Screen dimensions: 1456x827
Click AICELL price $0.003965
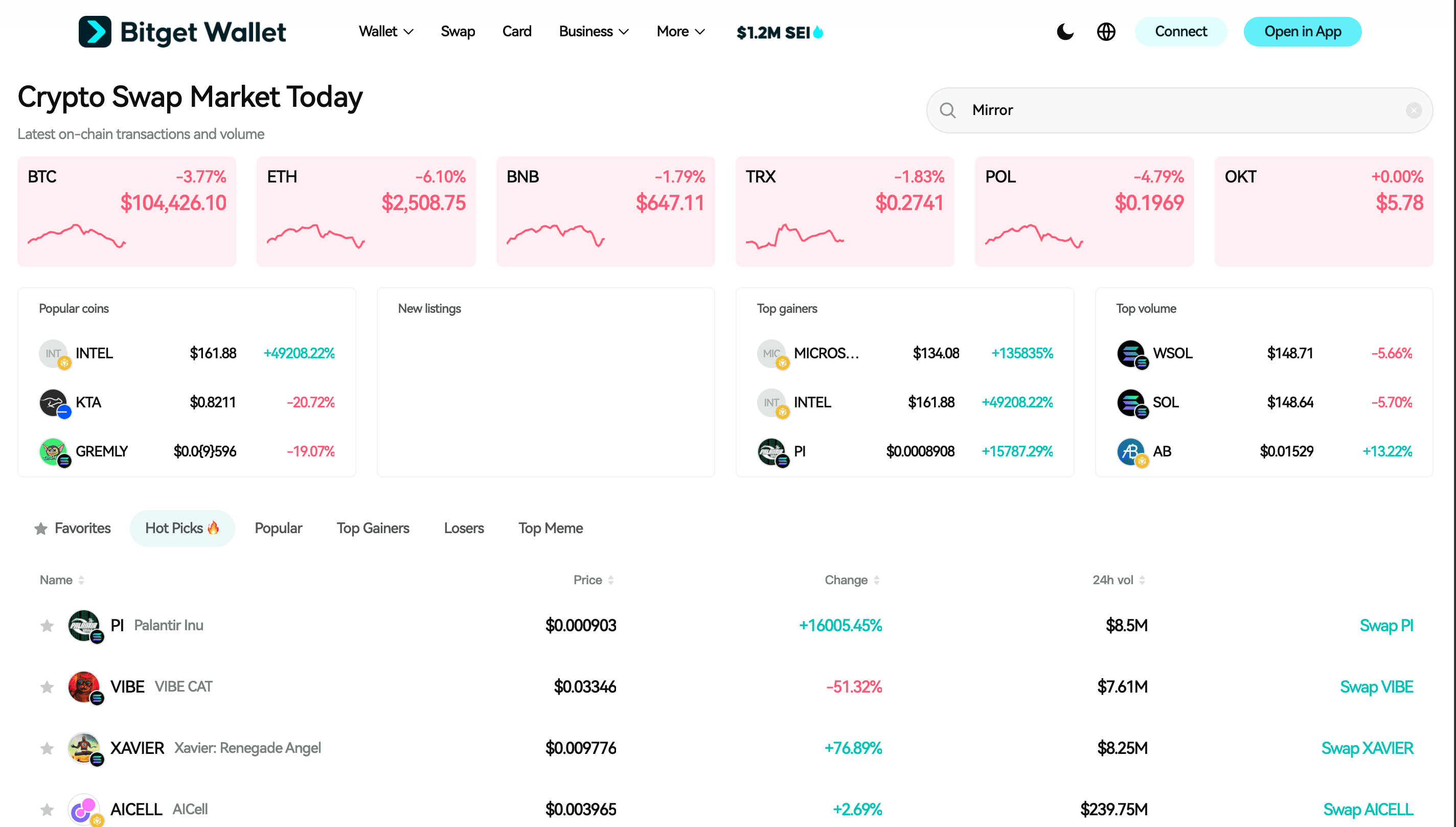pyautogui.click(x=581, y=810)
